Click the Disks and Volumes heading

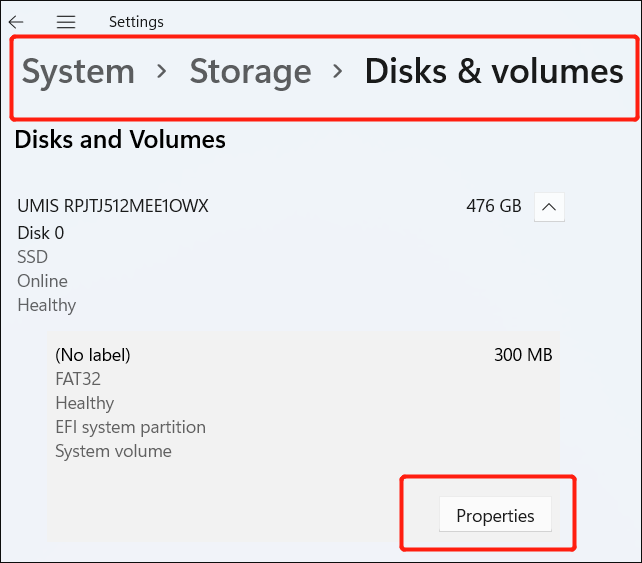pyautogui.click(x=120, y=140)
